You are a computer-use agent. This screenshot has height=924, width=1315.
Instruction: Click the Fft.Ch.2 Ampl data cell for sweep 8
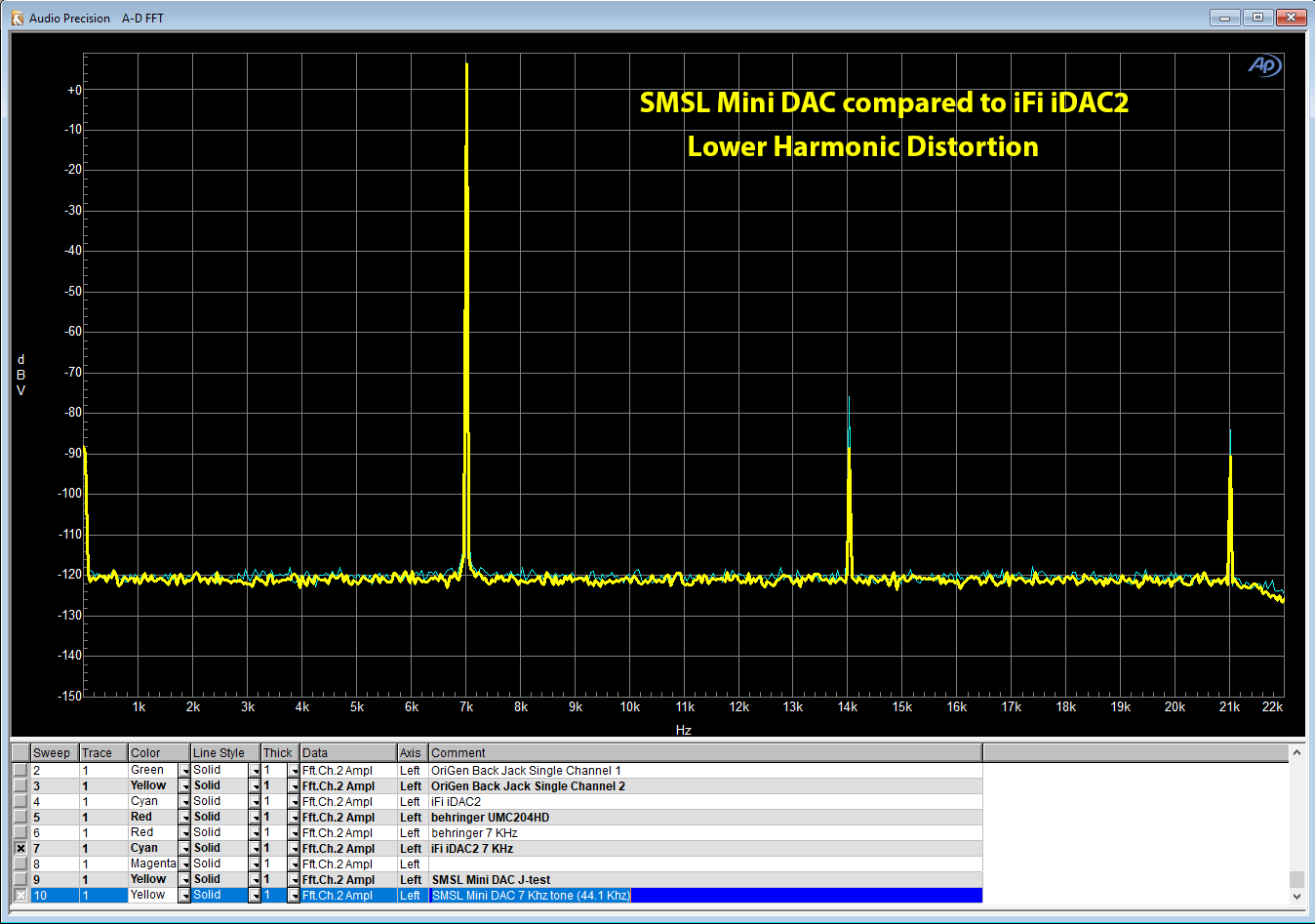pos(348,864)
